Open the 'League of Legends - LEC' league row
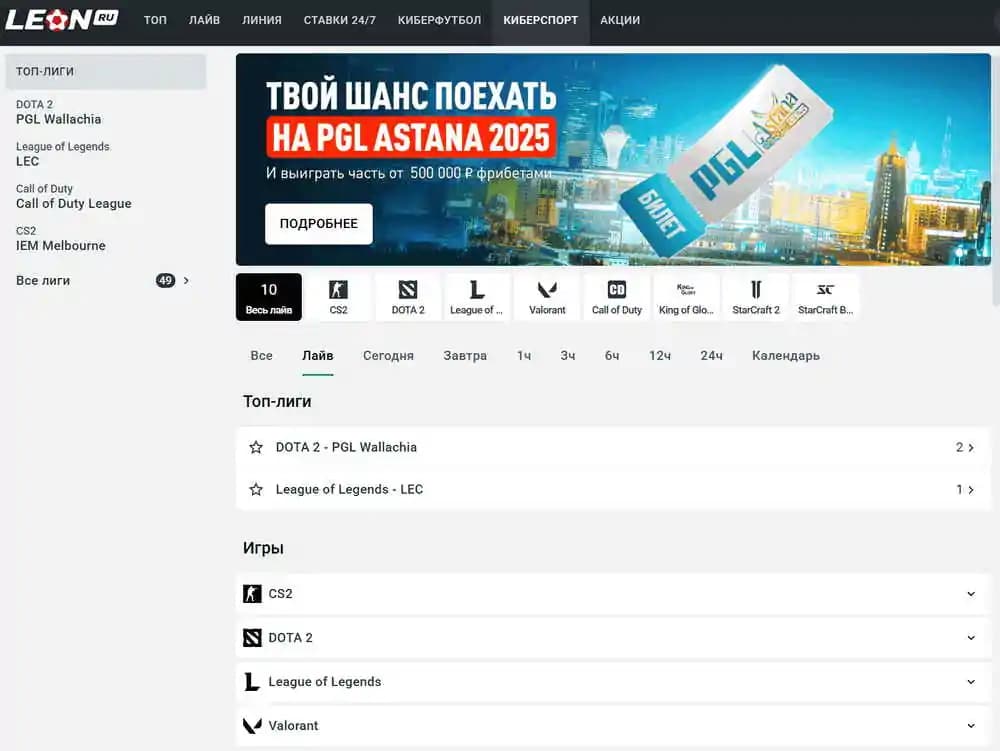Viewport: 1000px width, 751px height. coord(613,490)
